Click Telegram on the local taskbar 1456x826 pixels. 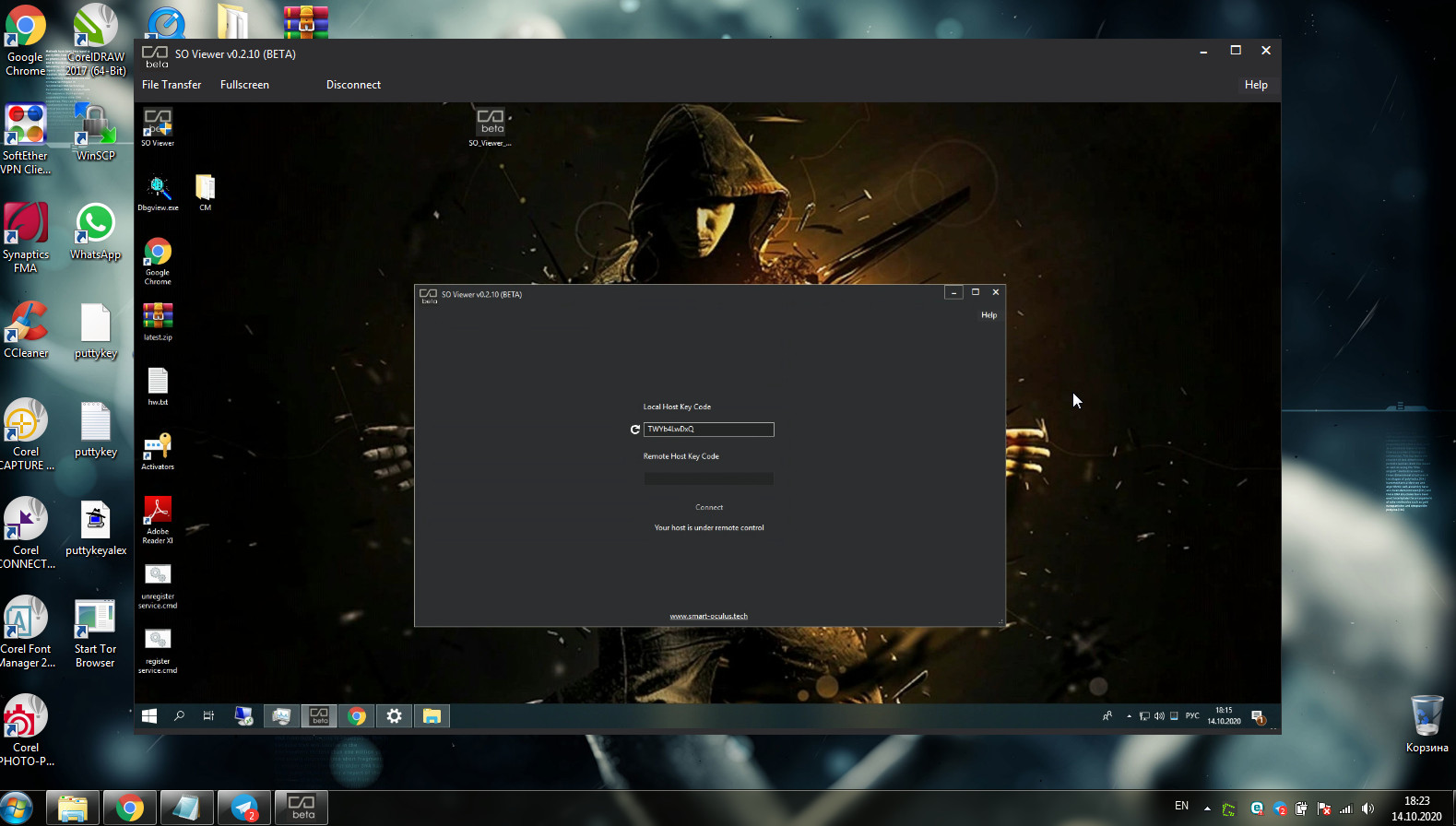(x=244, y=808)
